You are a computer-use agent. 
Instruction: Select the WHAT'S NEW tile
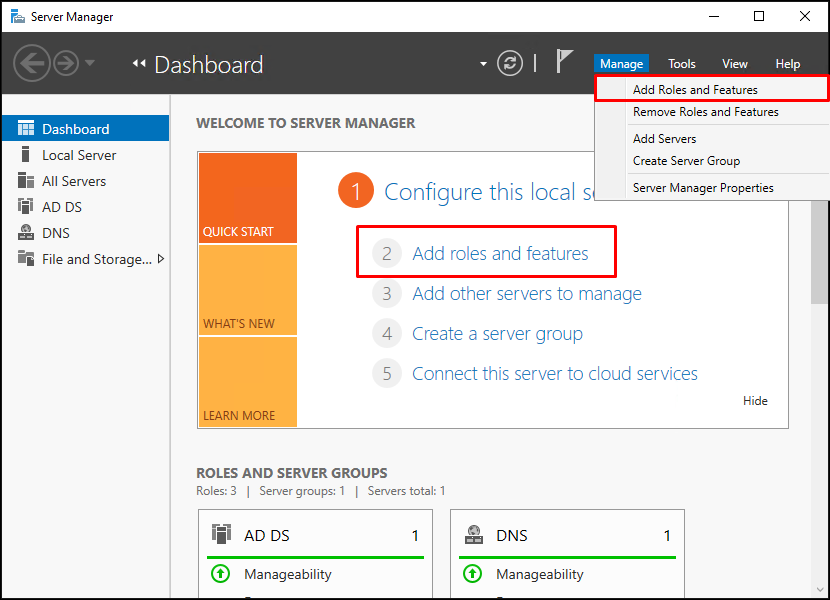click(248, 290)
